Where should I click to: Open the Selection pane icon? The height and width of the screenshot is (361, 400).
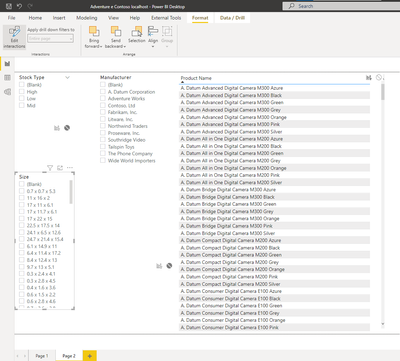click(137, 31)
